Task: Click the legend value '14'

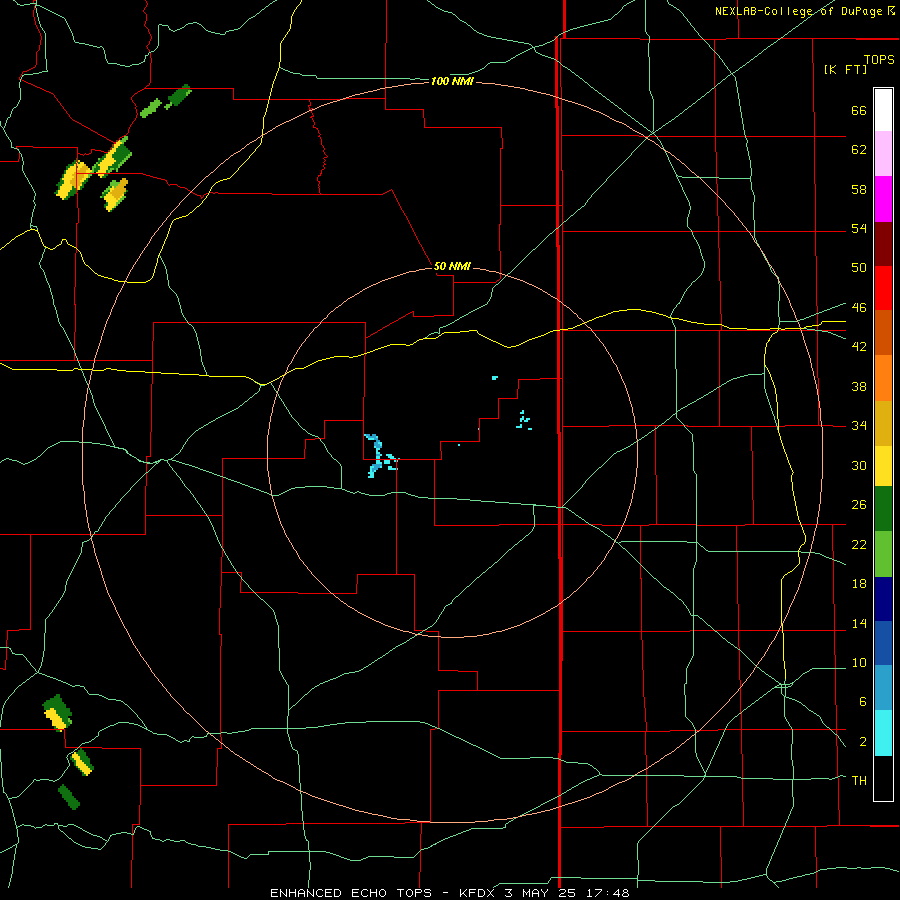Action: click(859, 623)
